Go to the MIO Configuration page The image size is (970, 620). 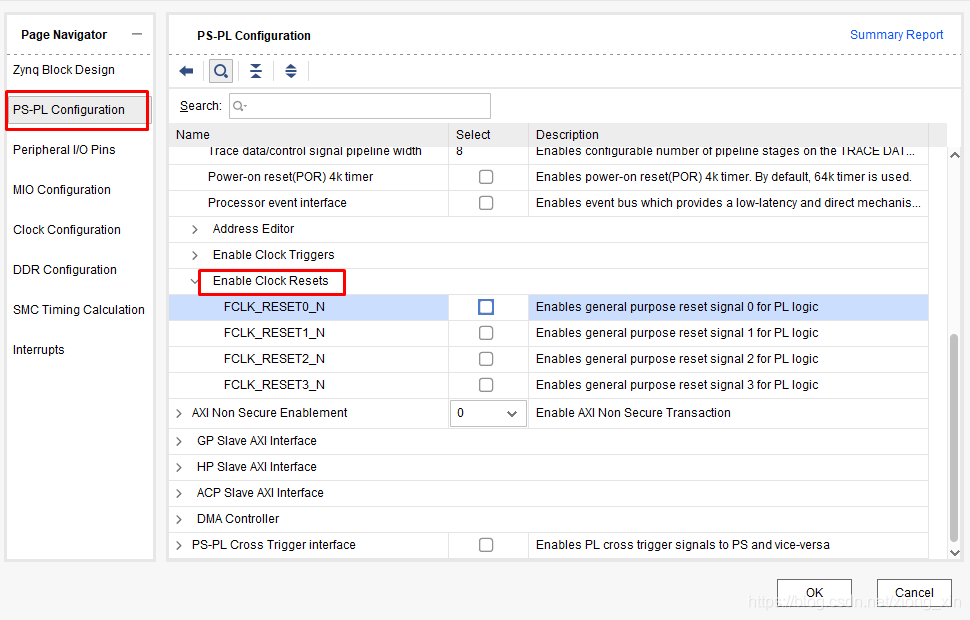click(62, 190)
